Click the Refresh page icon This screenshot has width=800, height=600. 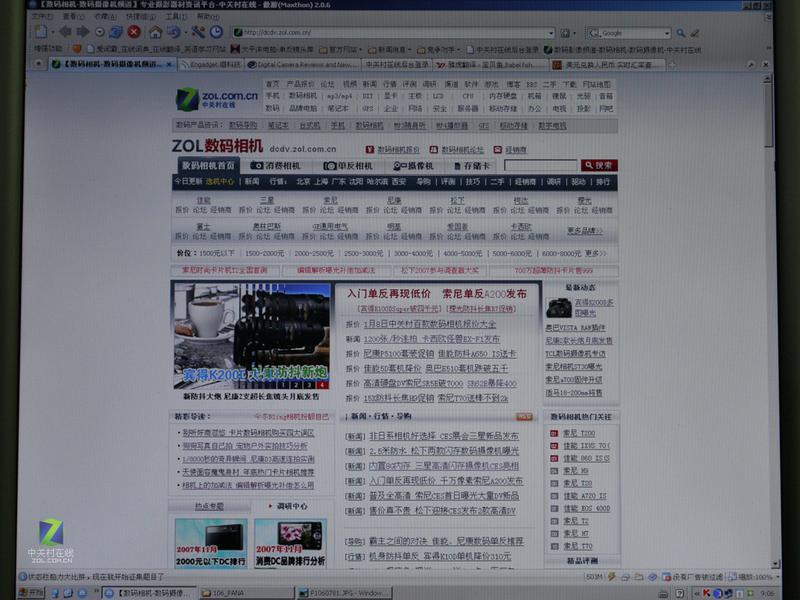[x=116, y=32]
